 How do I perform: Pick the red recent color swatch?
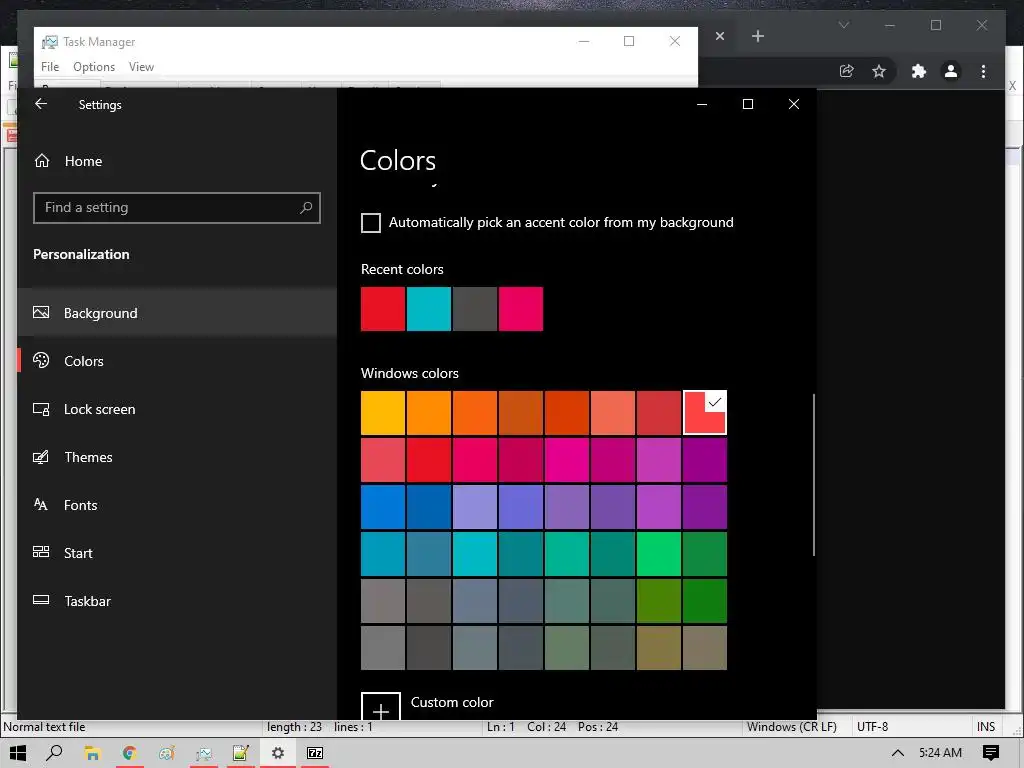(383, 309)
